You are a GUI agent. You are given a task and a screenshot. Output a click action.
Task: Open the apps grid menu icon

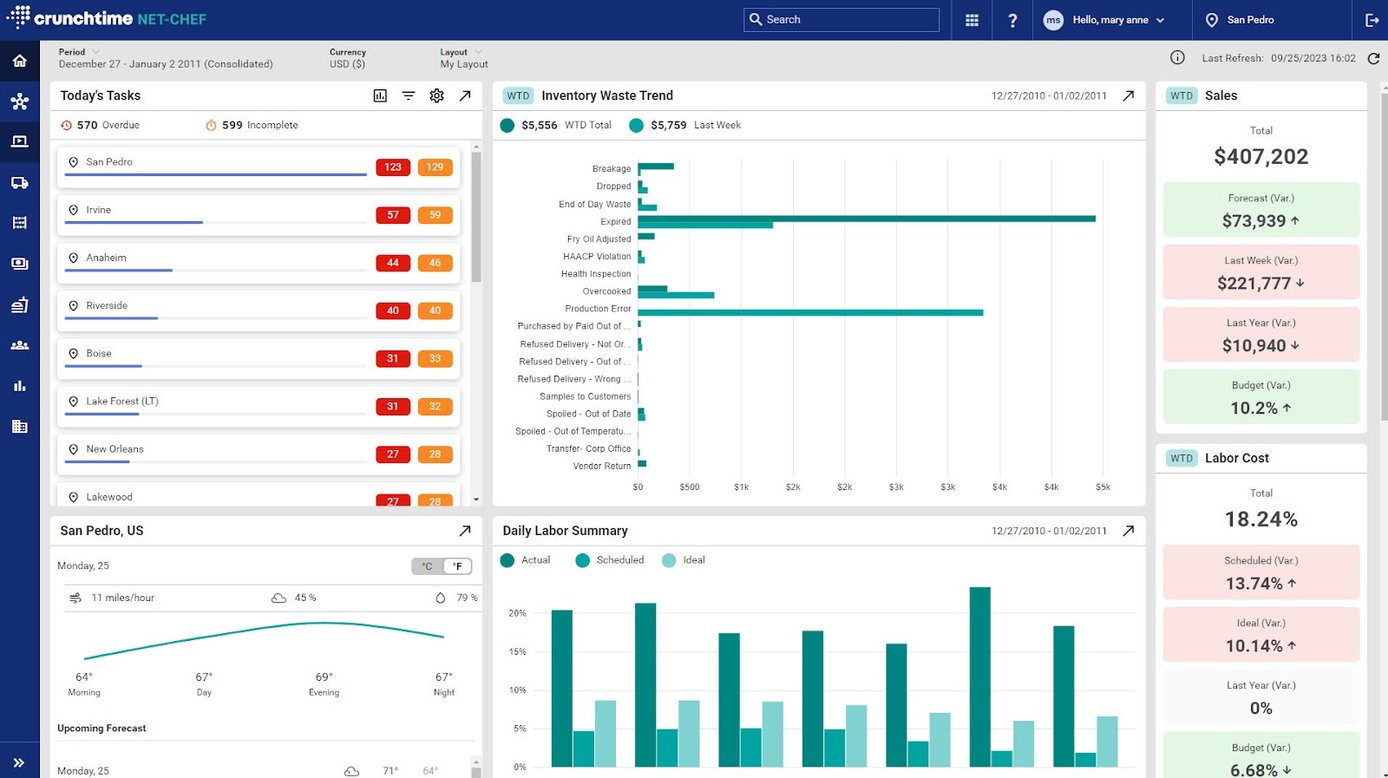(x=972, y=20)
